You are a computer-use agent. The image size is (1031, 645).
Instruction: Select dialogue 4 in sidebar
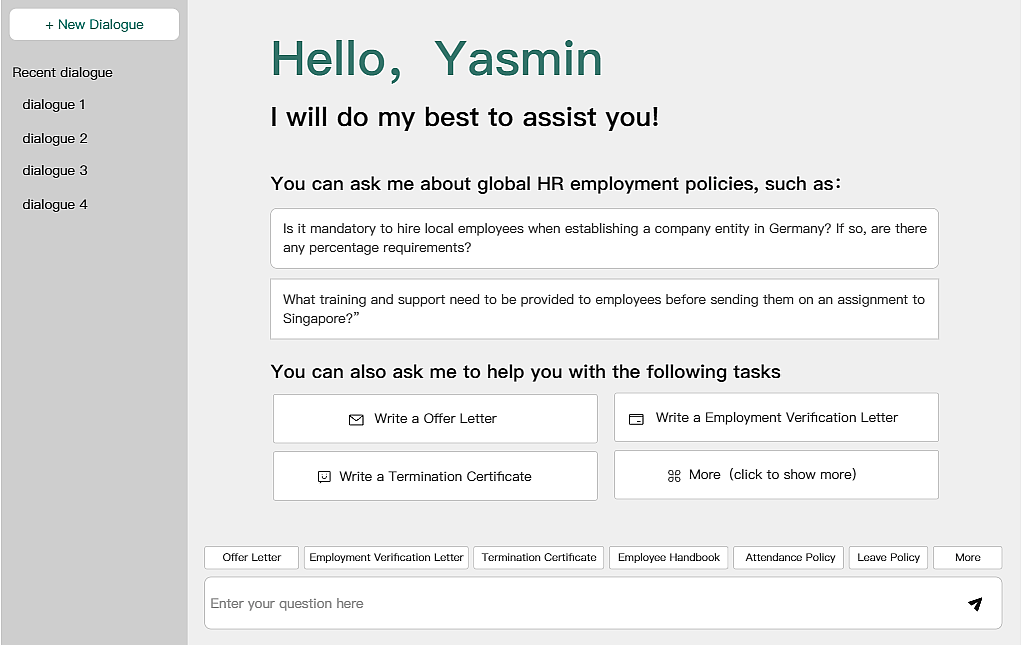click(x=55, y=205)
